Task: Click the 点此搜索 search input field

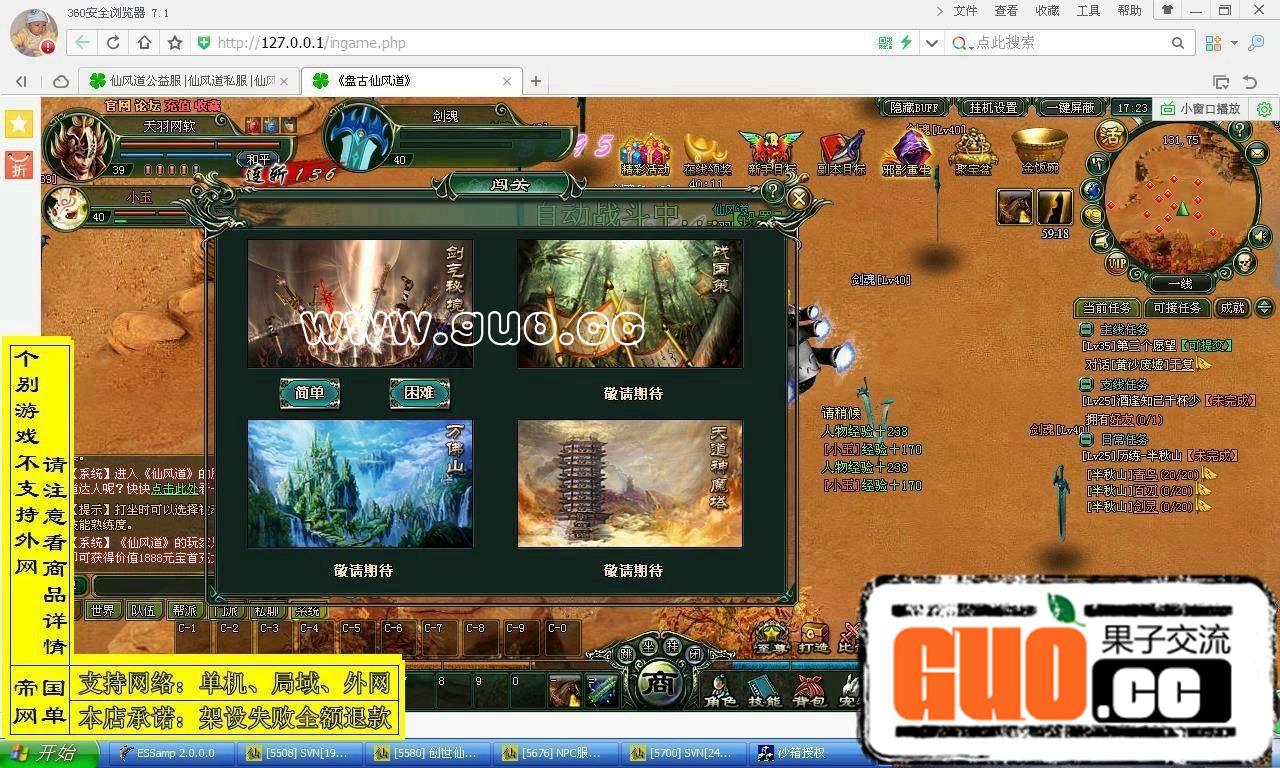Action: click(1070, 43)
